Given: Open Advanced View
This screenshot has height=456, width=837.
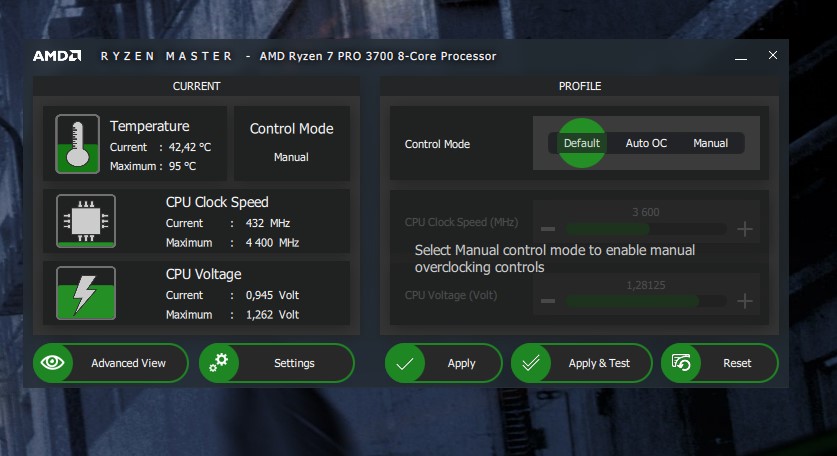Looking at the screenshot, I should 111,363.
